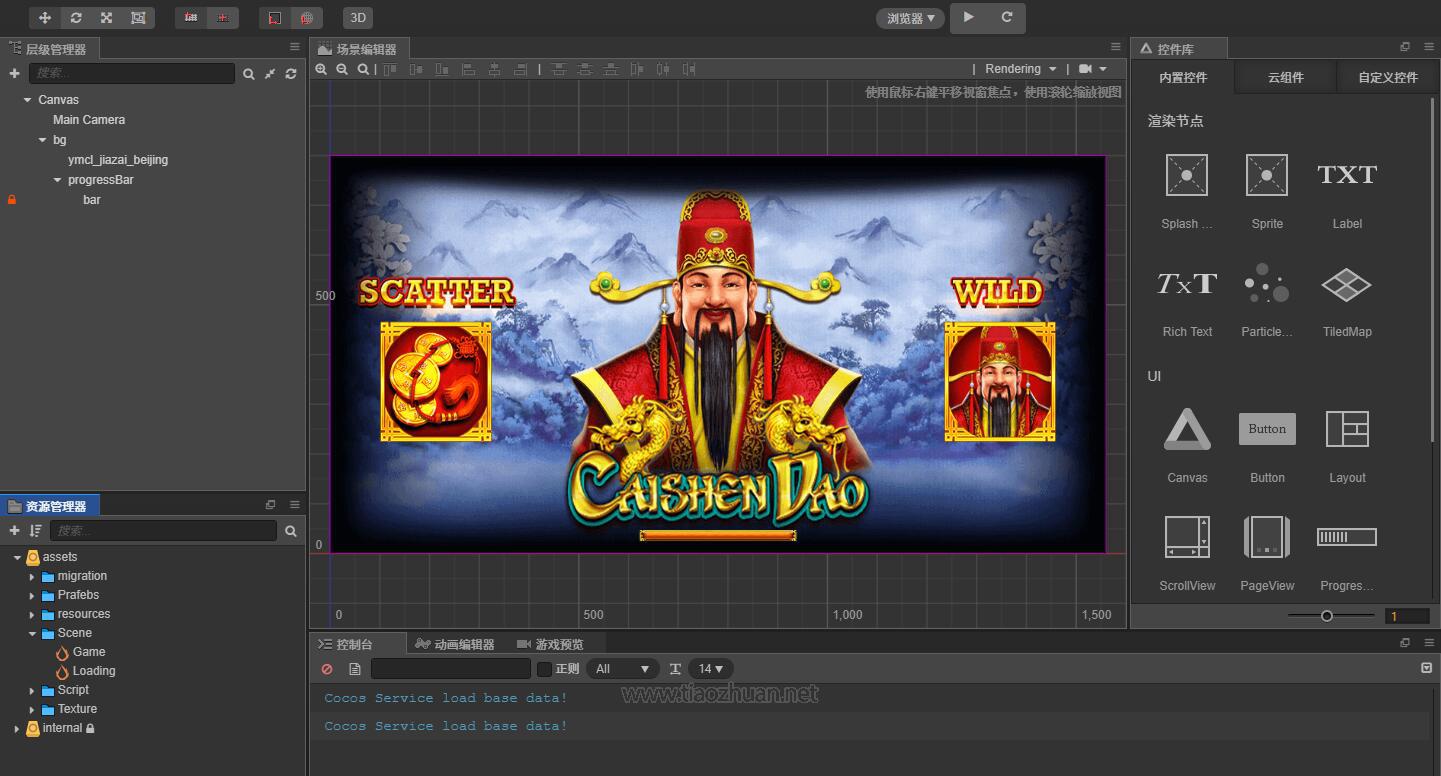Image resolution: width=1441 pixels, height=776 pixels.
Task: Toggle the lock icon beside bar
Action: (12, 200)
